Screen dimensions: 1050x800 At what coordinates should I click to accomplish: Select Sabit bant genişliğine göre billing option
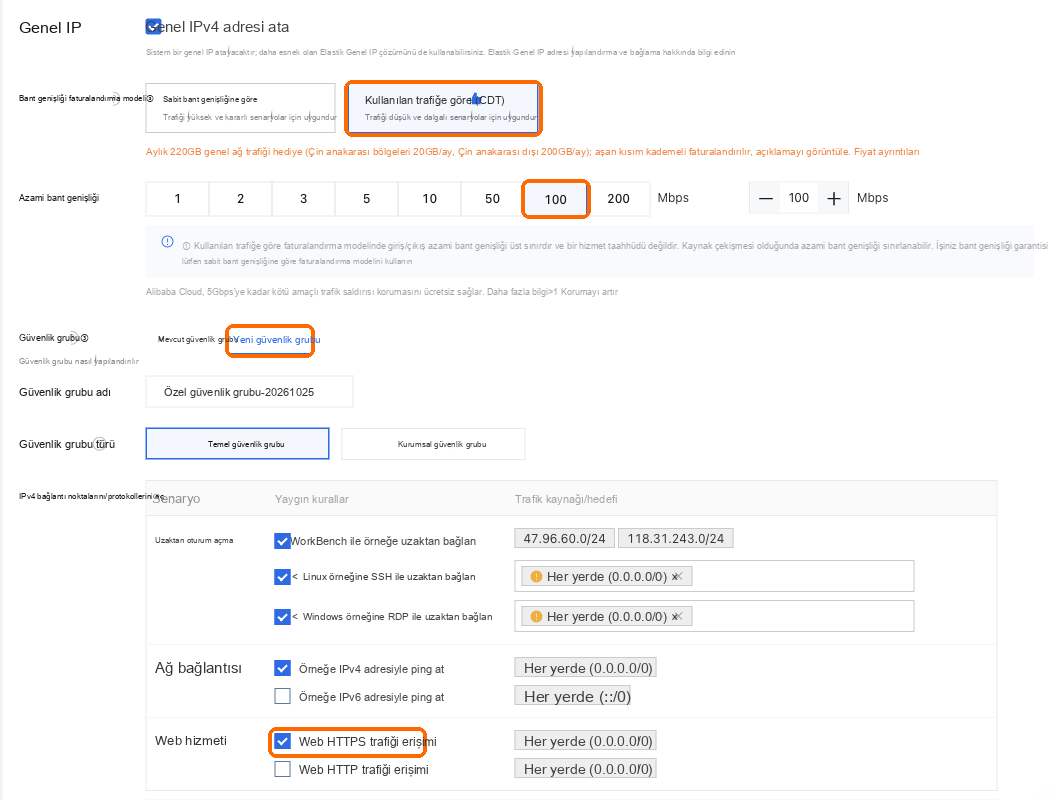click(240, 108)
